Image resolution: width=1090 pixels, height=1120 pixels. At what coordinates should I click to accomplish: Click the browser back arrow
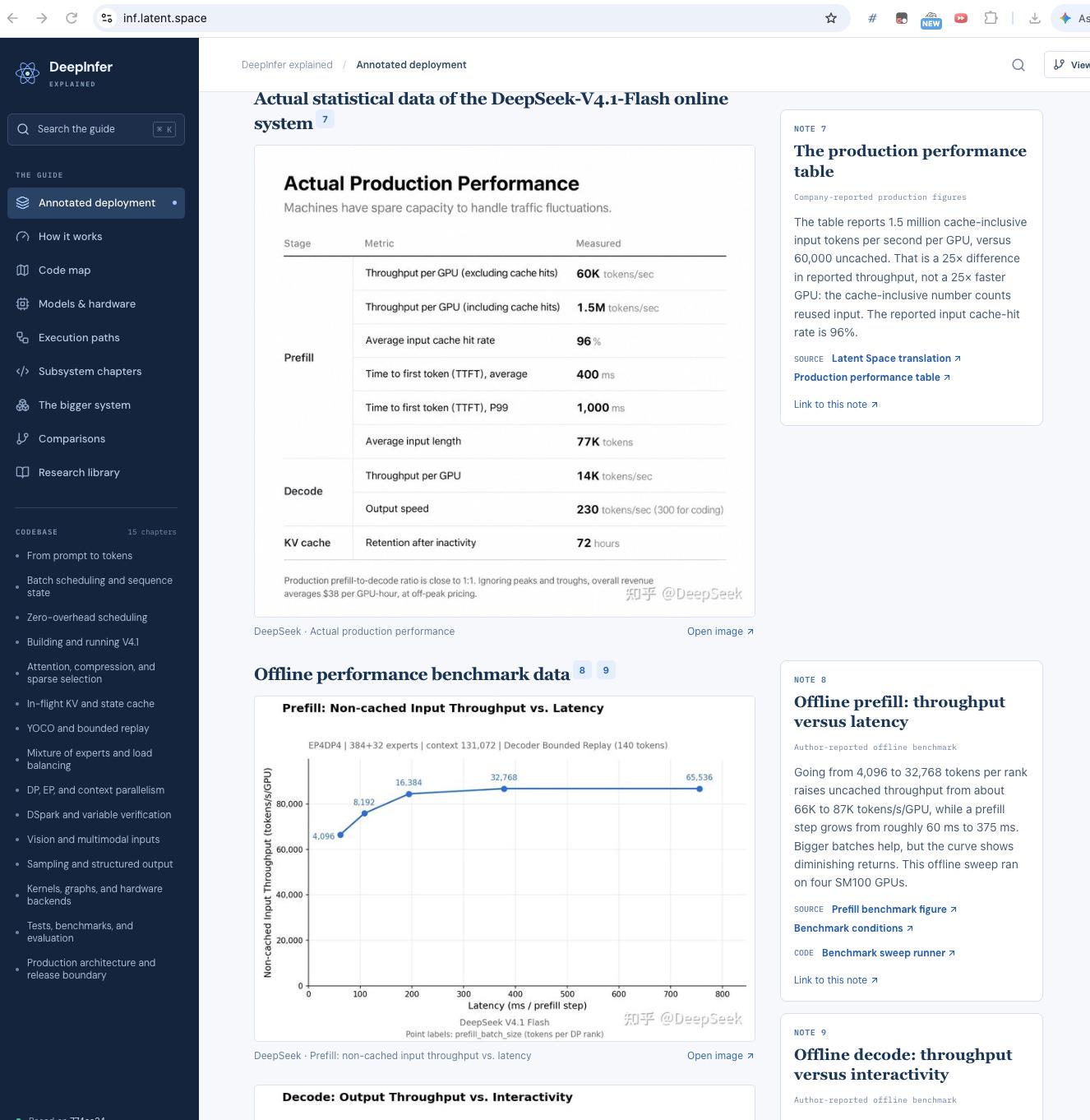[12, 18]
